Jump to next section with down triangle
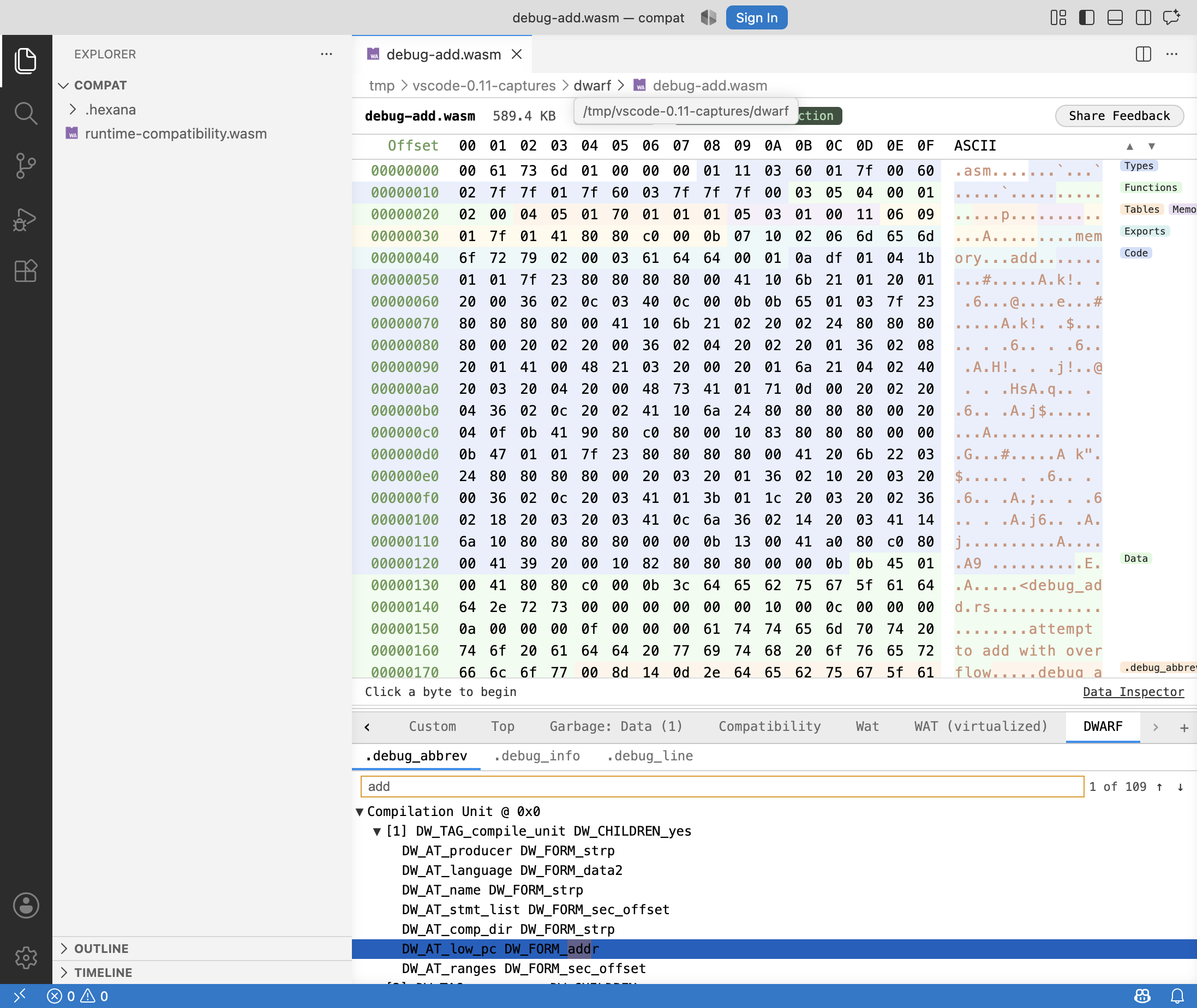Image resolution: width=1197 pixels, height=1008 pixels. point(1152,146)
